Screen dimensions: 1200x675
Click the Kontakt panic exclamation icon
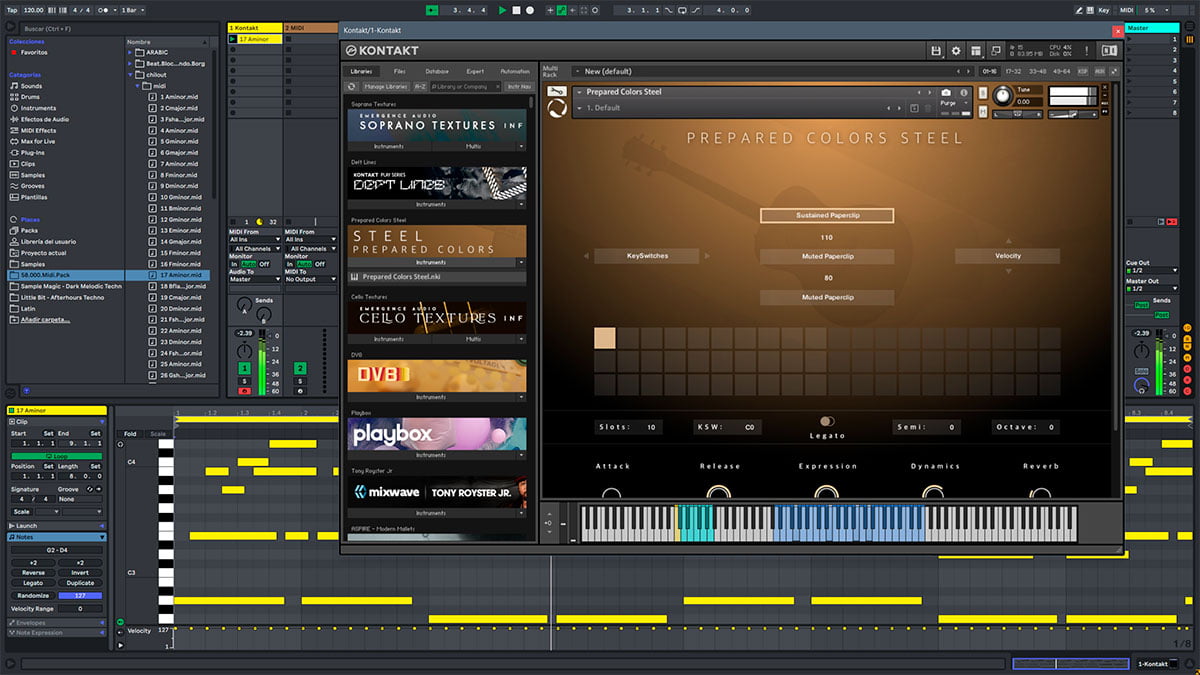pos(1089,51)
